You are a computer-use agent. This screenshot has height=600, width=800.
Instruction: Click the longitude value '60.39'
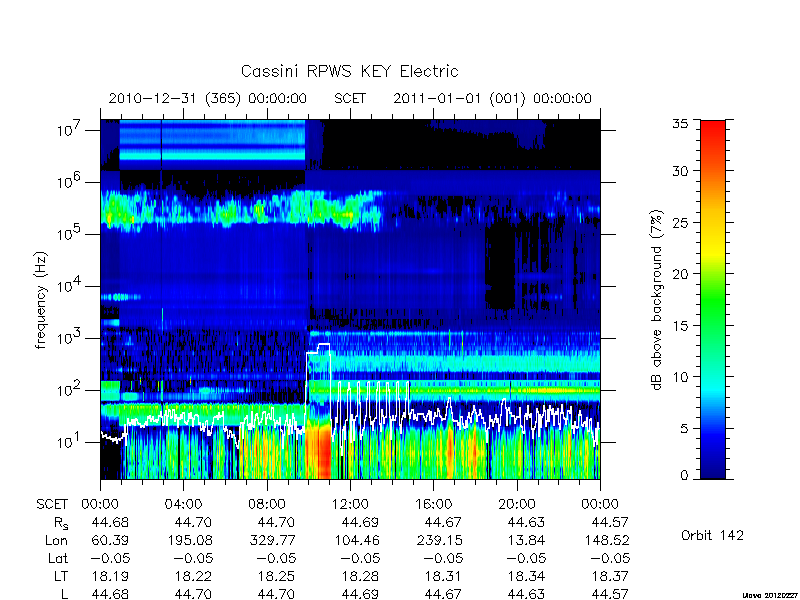(x=110, y=540)
